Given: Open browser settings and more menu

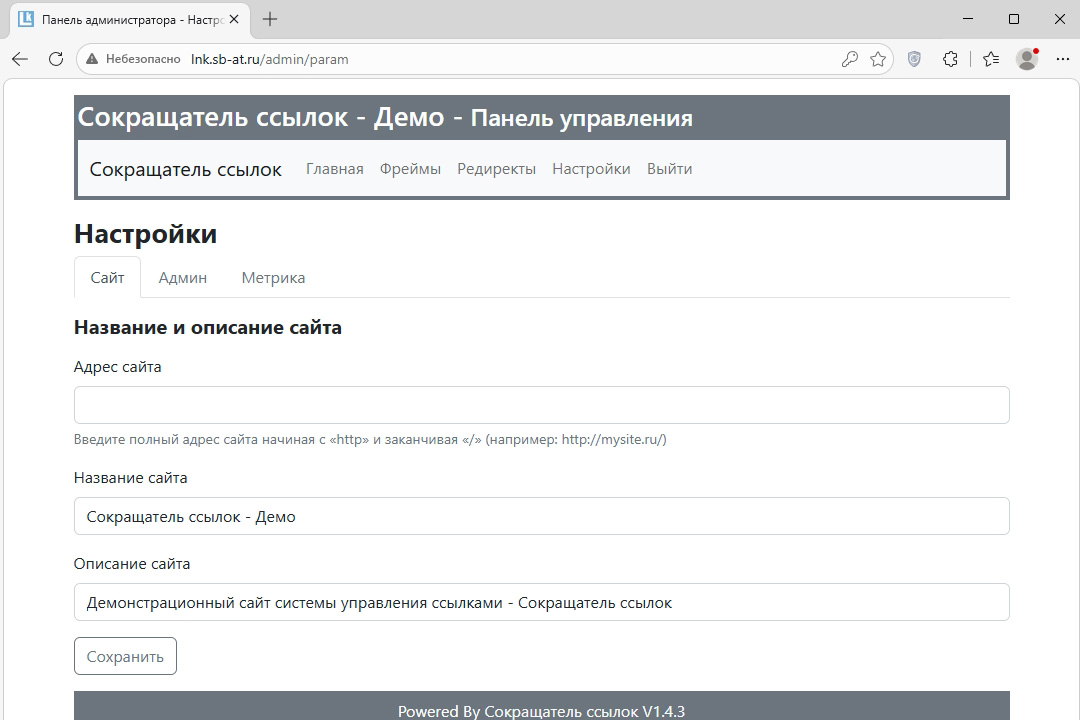Looking at the screenshot, I should [1061, 59].
